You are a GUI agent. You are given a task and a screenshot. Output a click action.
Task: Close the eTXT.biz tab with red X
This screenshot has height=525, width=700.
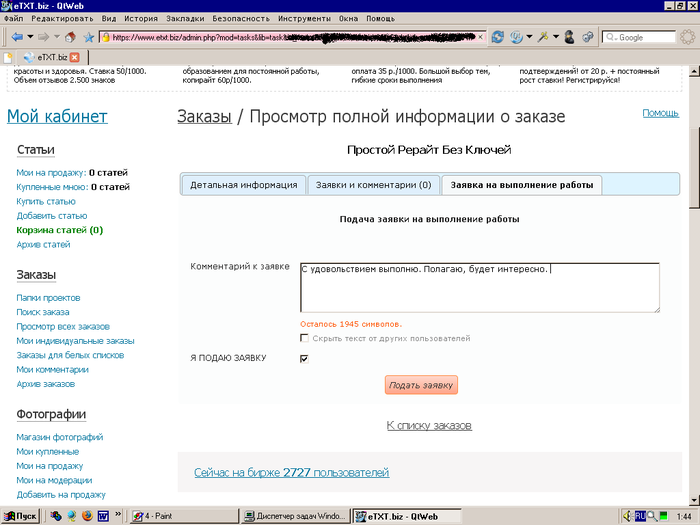(73, 57)
